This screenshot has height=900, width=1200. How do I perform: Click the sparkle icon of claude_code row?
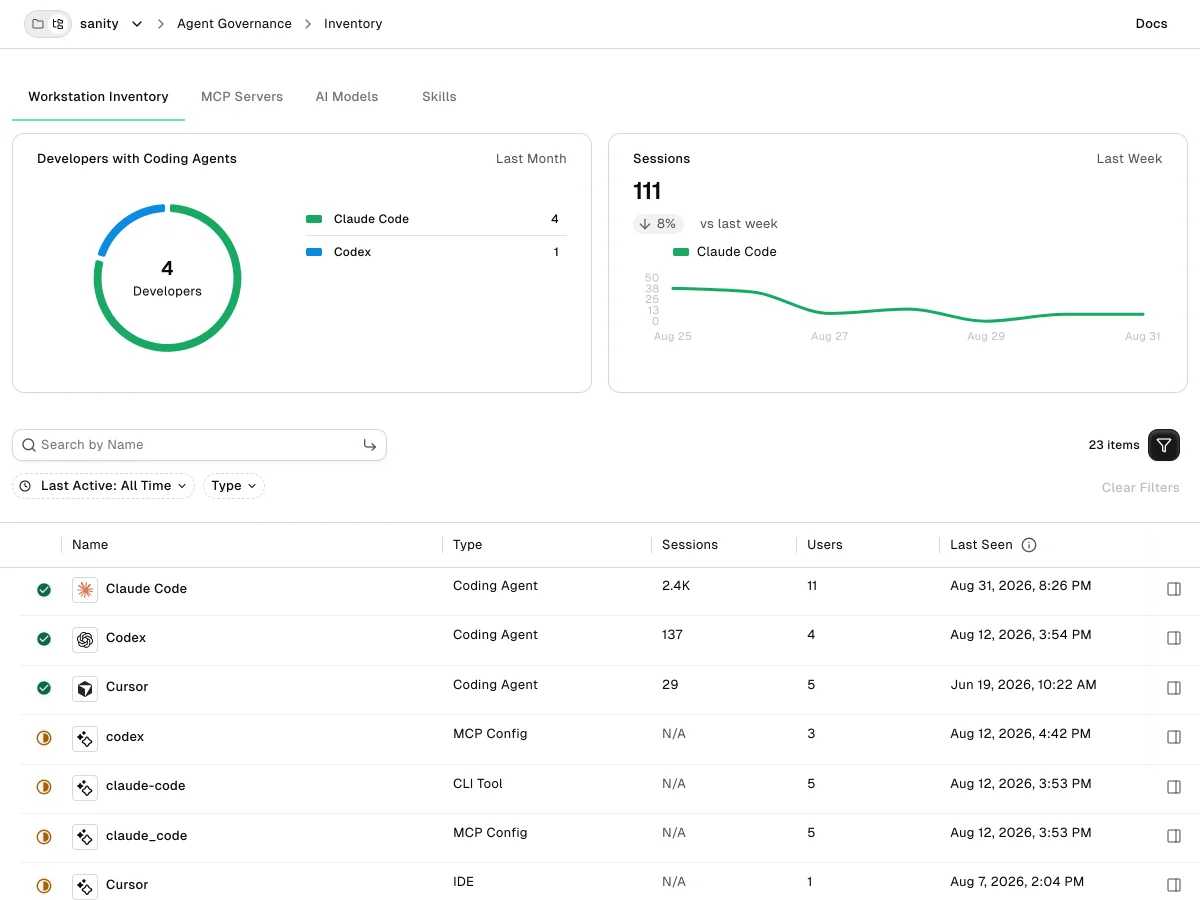click(85, 837)
